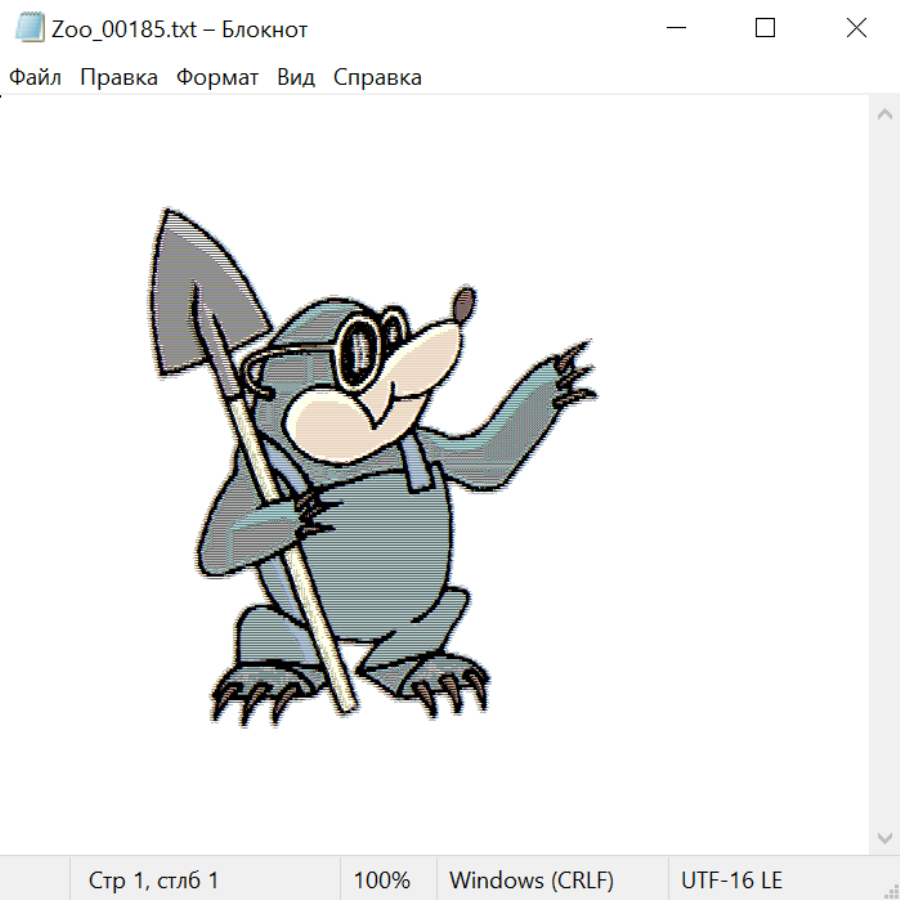Open the Правка menu

pos(119,78)
